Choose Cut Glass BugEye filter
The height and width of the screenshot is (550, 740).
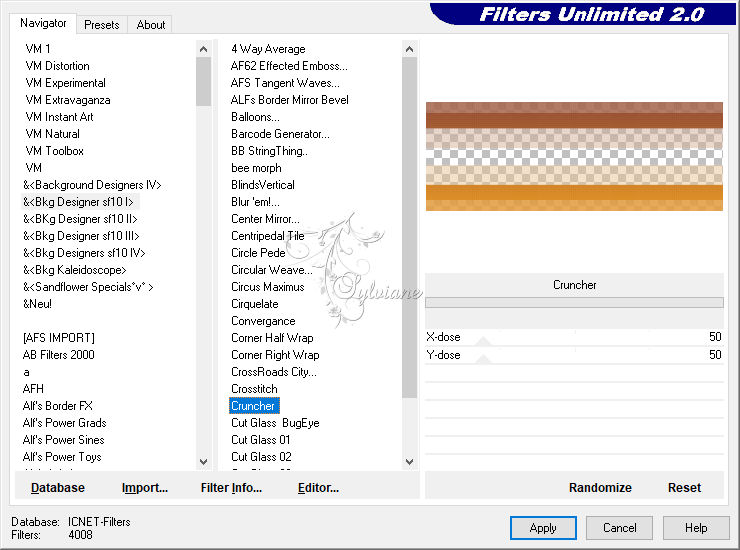tap(275, 423)
